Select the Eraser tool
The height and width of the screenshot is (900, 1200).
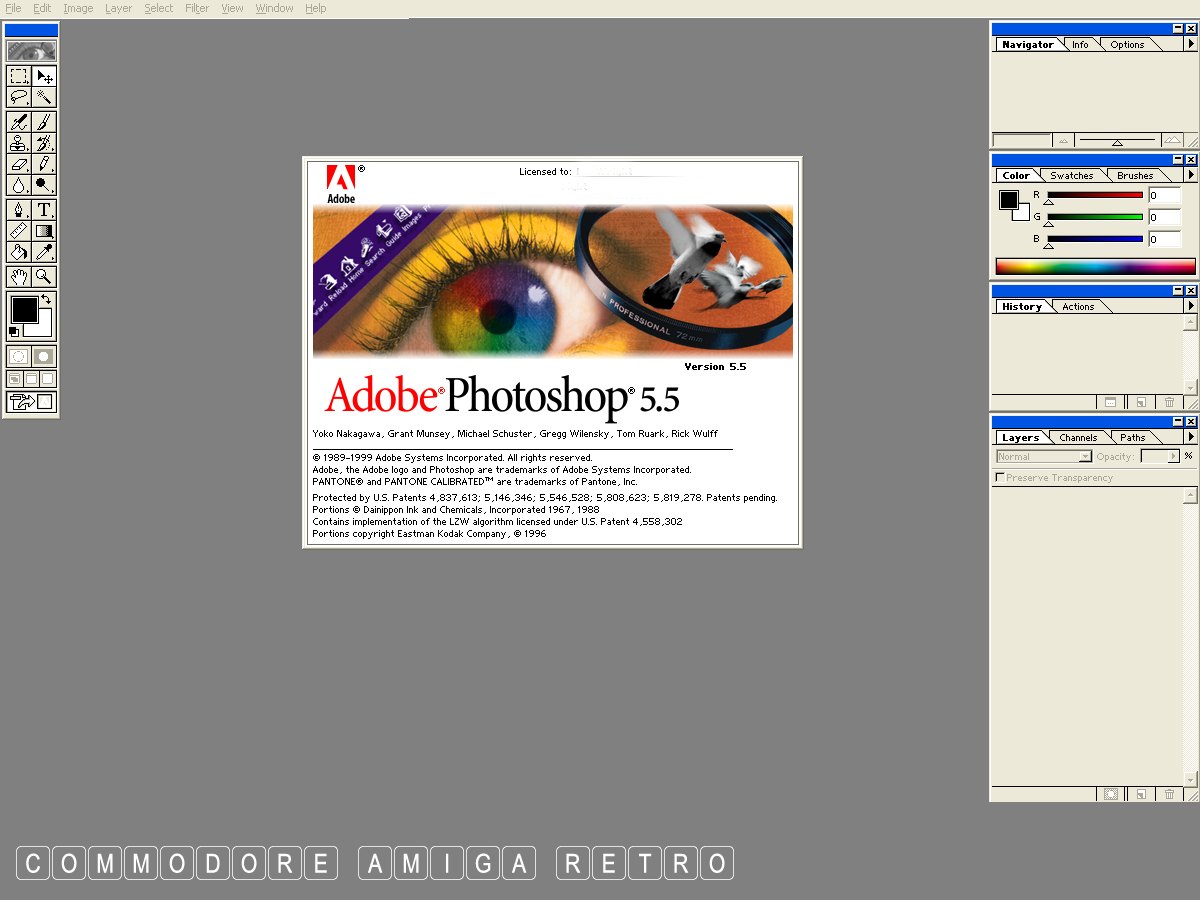click(x=19, y=164)
